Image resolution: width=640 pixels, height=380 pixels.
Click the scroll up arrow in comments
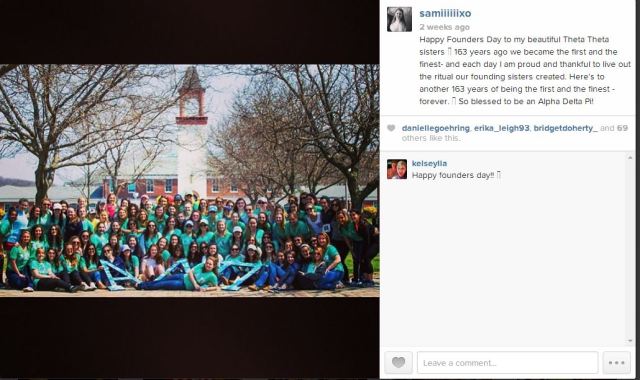pyautogui.click(x=630, y=158)
